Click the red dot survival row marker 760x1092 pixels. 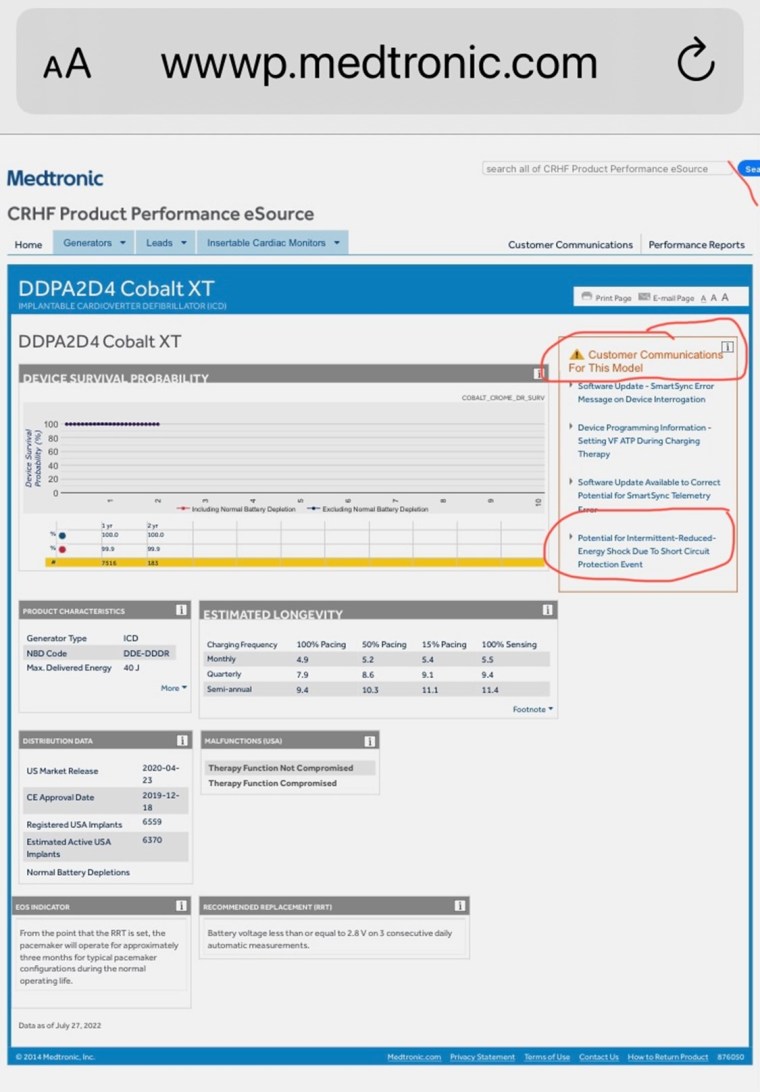63,549
